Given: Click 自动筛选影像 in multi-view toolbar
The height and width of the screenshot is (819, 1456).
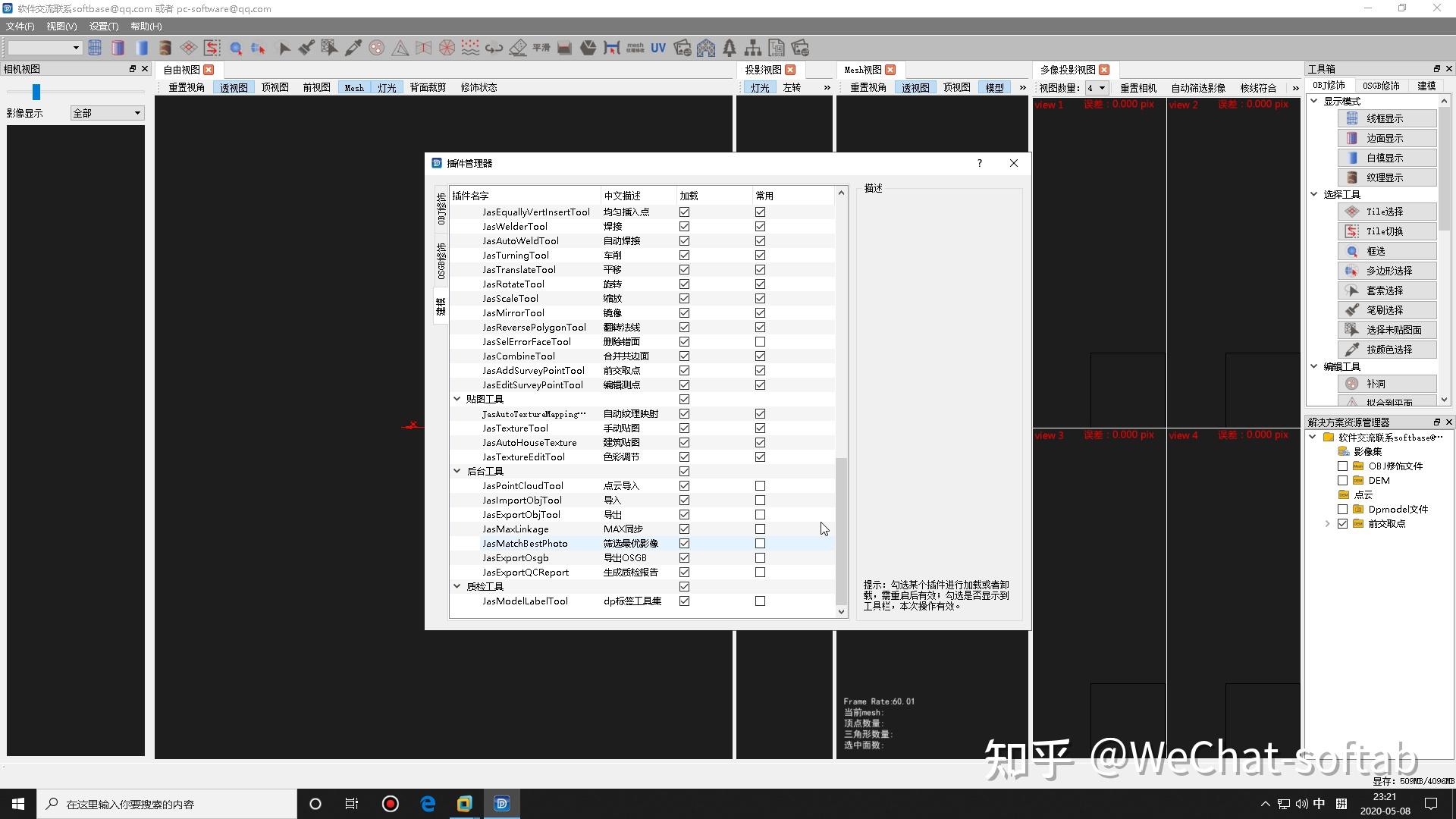Looking at the screenshot, I should tap(1197, 88).
